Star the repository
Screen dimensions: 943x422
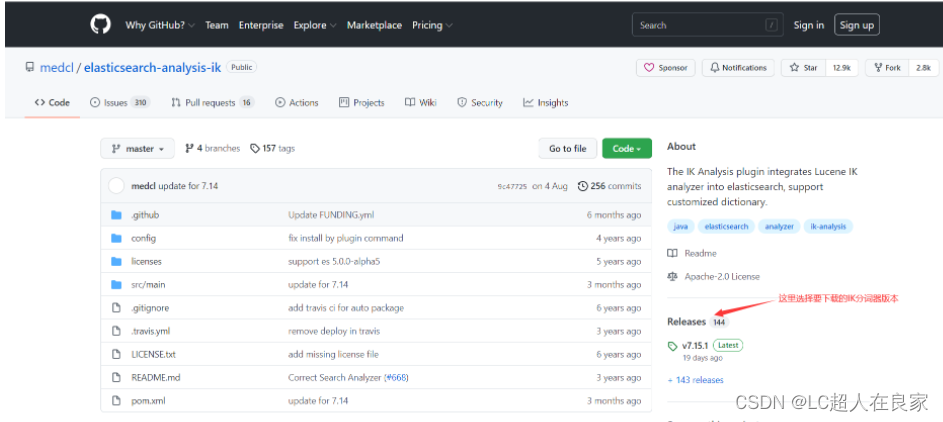pos(804,68)
